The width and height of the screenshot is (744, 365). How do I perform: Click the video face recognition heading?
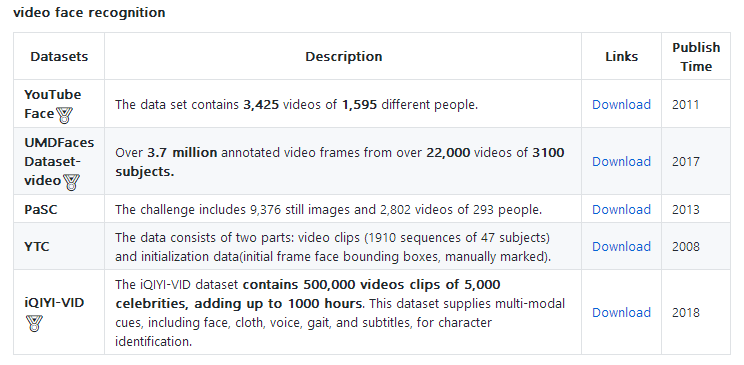(89, 12)
